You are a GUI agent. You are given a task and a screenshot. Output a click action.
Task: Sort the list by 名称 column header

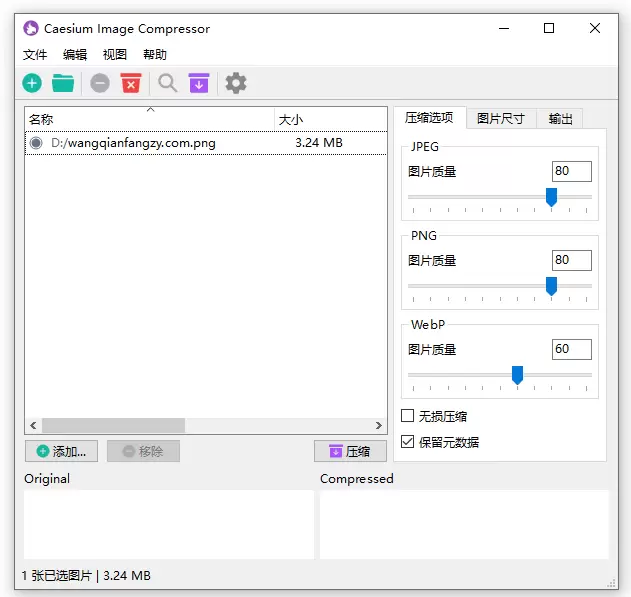150,119
